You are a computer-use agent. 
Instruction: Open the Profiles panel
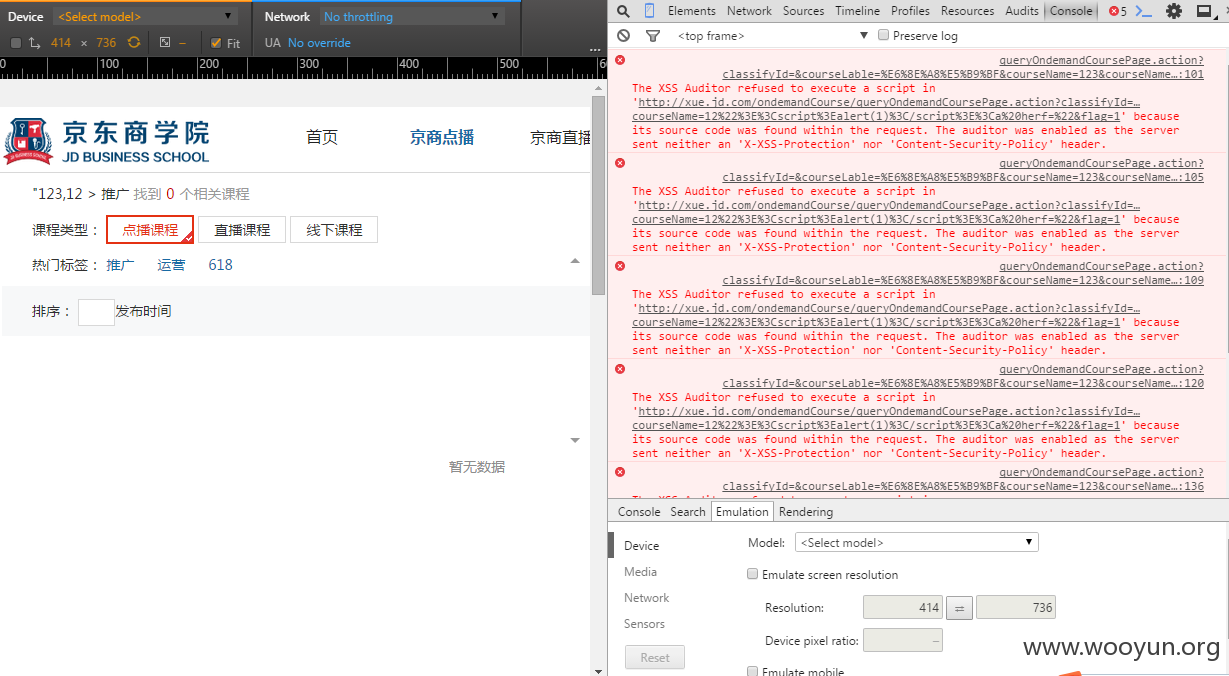coord(911,11)
